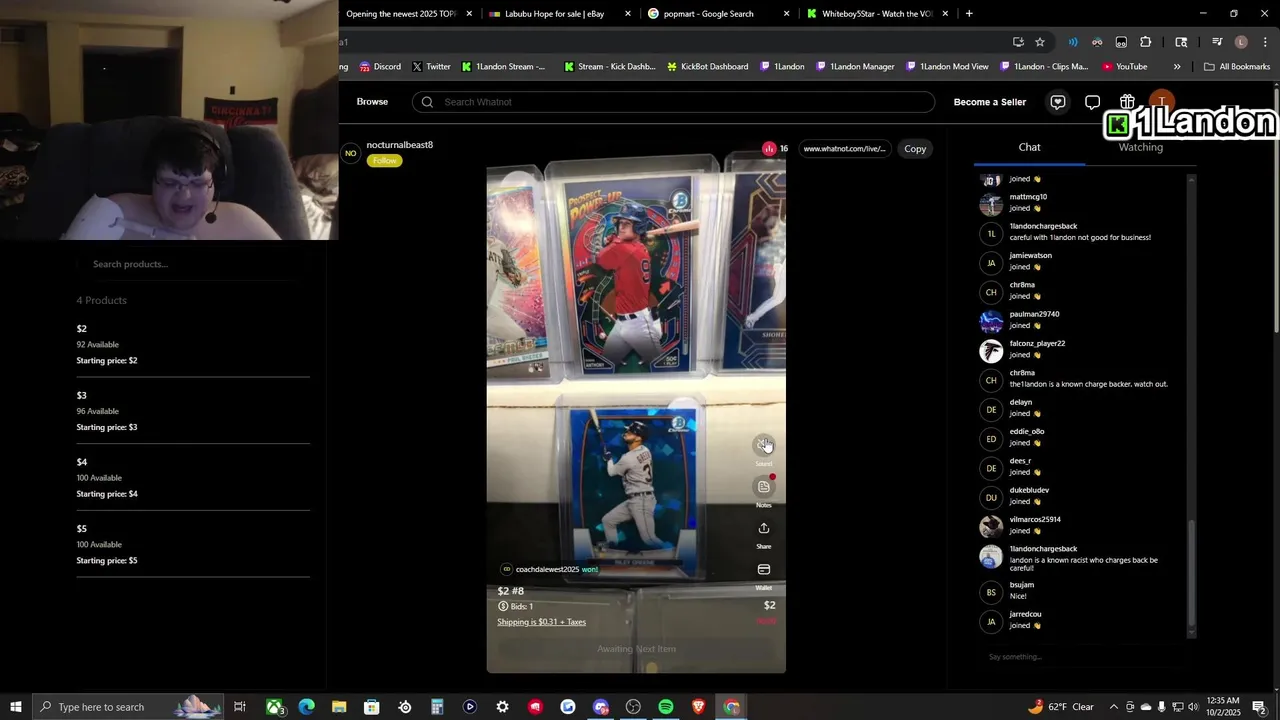Open 1Landon Manager bookmark
Screen dimensions: 1280x720
[x=855, y=67]
